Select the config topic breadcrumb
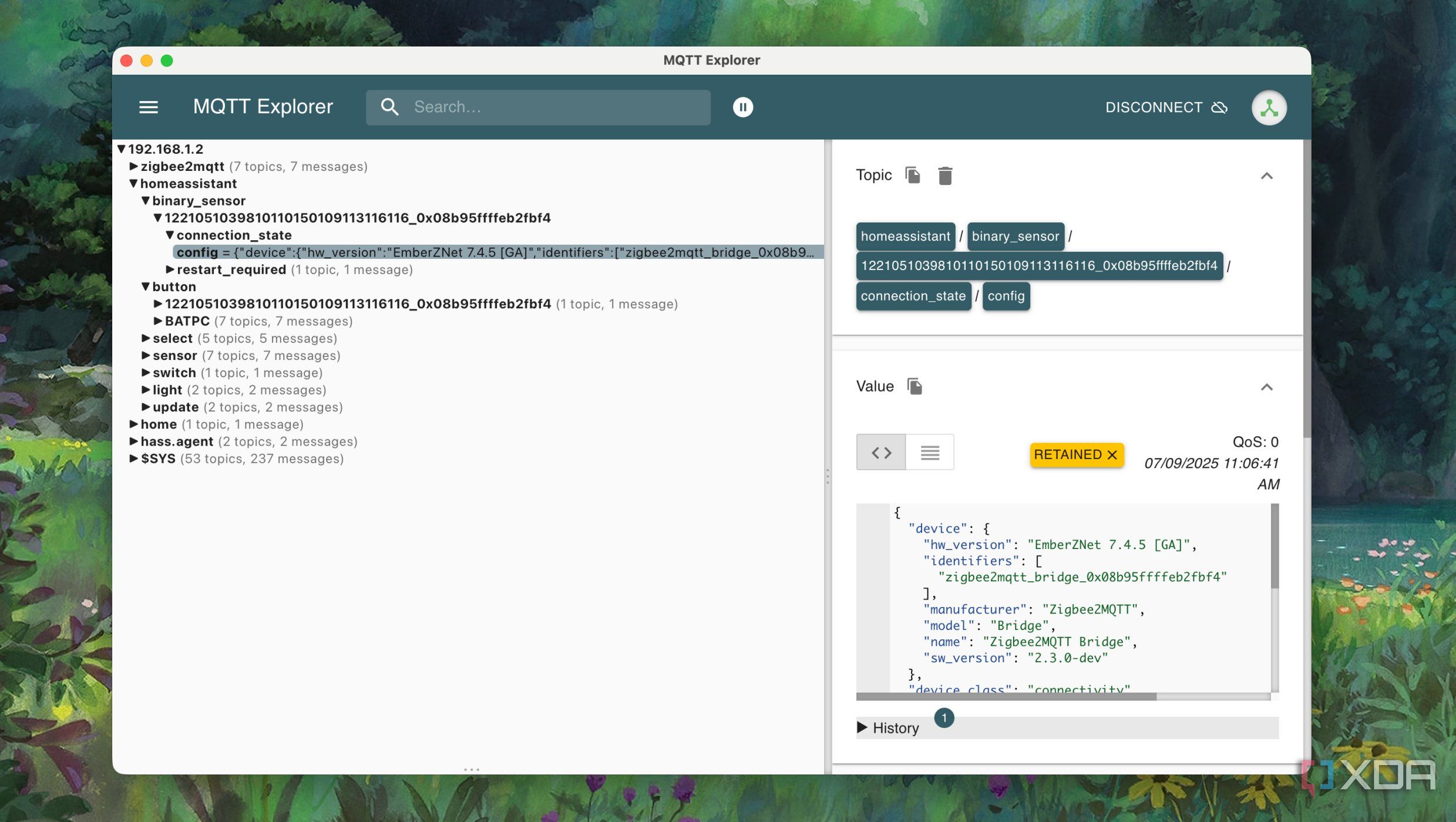1456x822 pixels. tap(1006, 296)
